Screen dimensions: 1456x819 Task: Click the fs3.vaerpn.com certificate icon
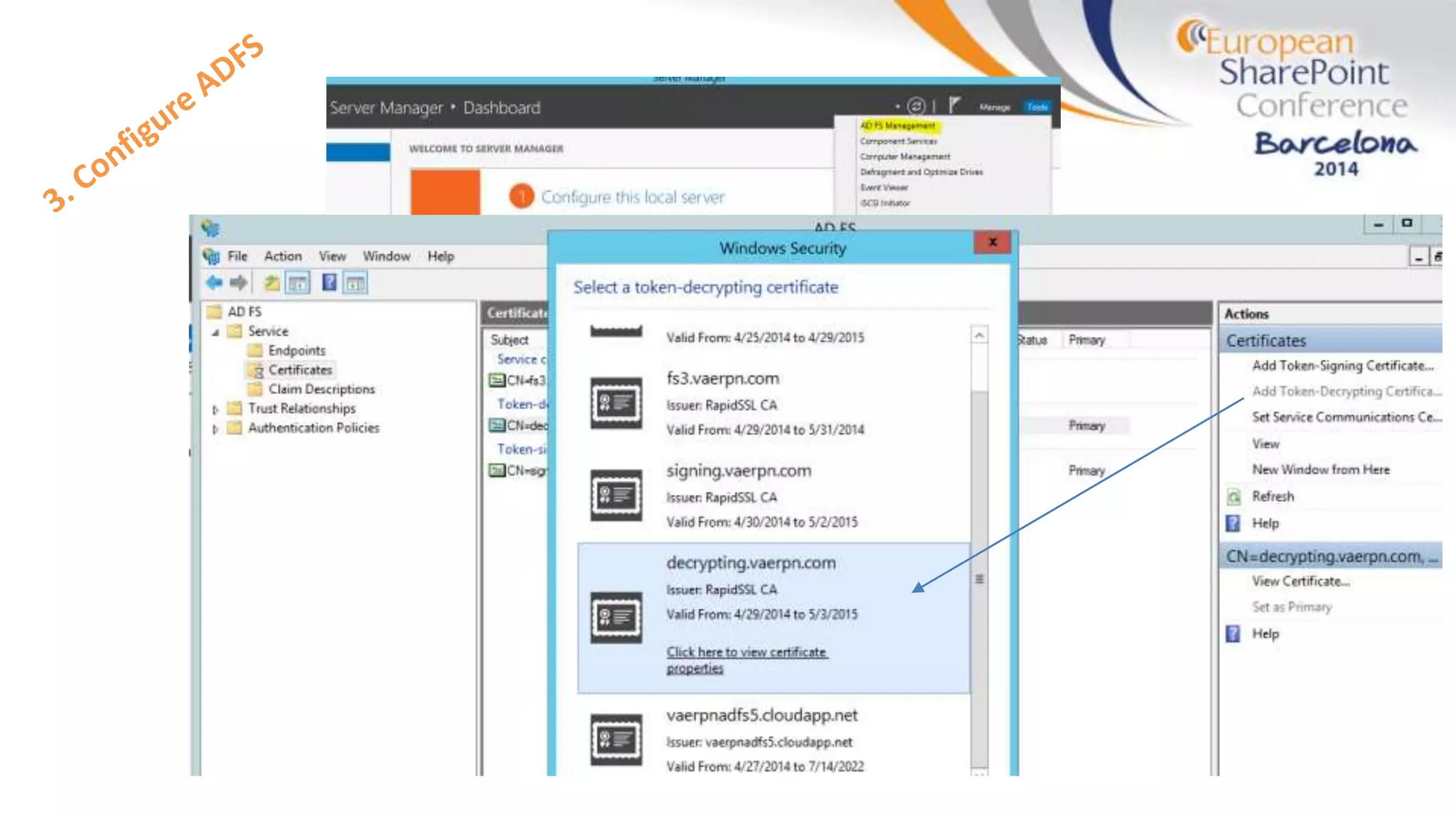coord(616,404)
